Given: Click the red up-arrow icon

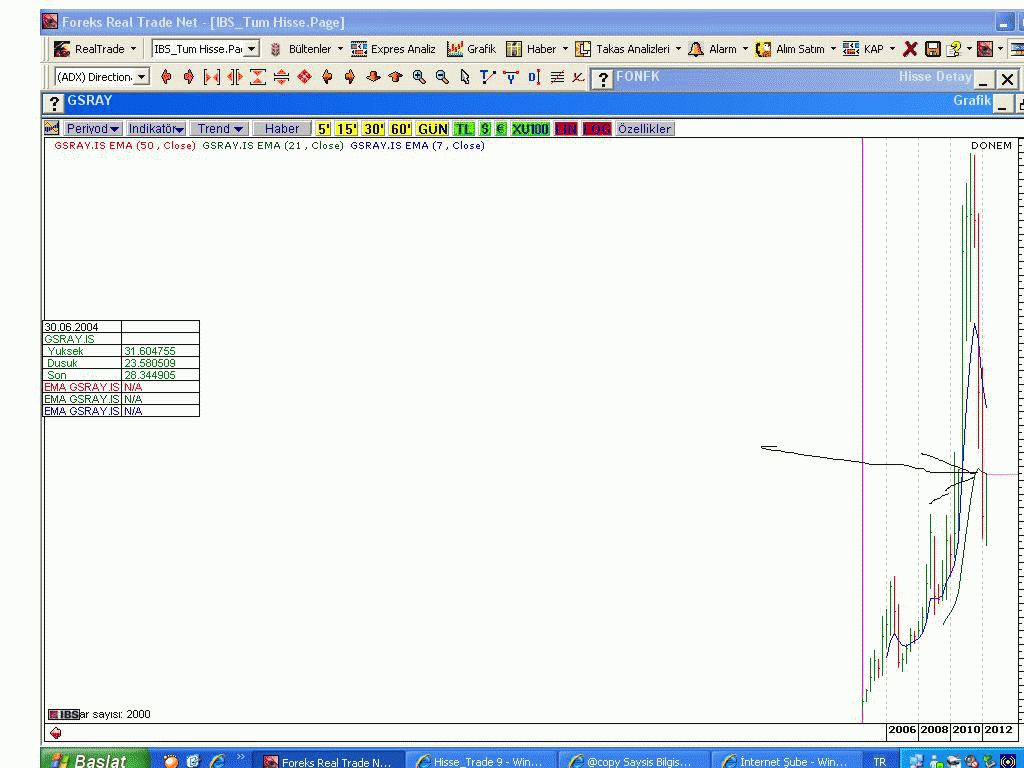Looking at the screenshot, I should click(395, 77).
